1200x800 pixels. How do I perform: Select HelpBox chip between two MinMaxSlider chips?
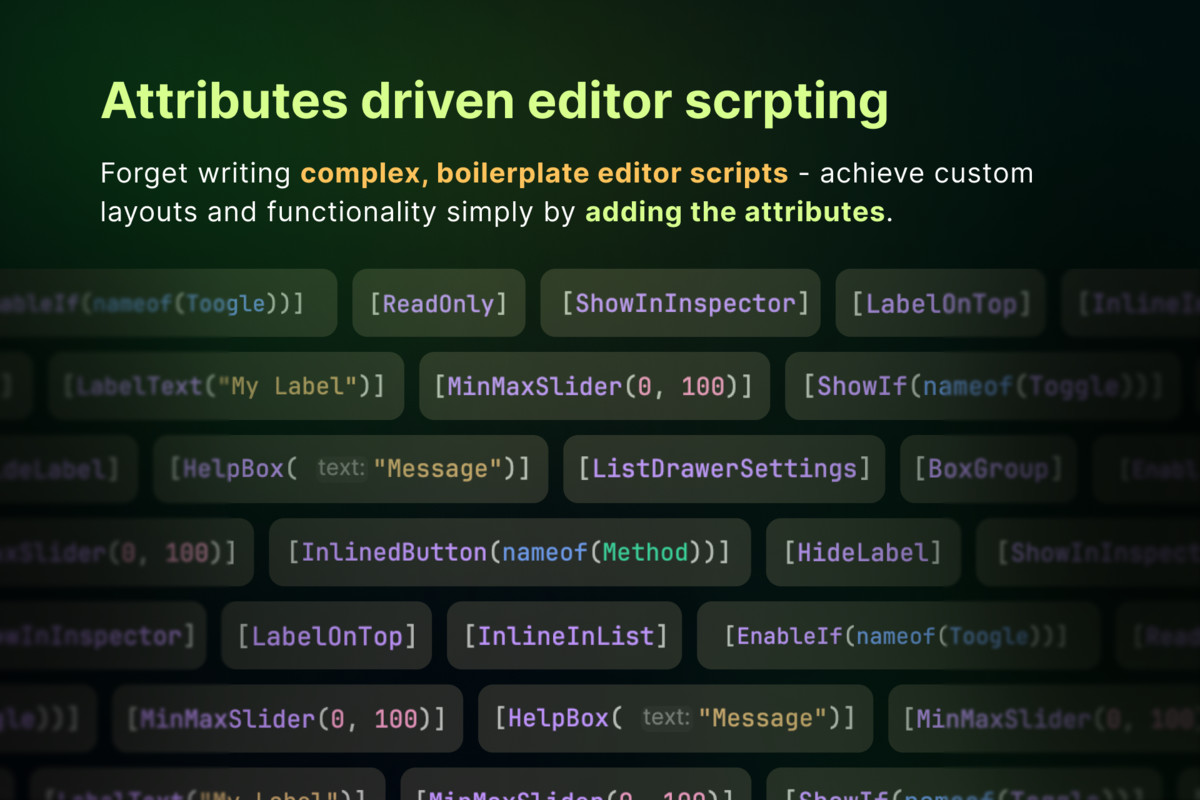point(675,718)
